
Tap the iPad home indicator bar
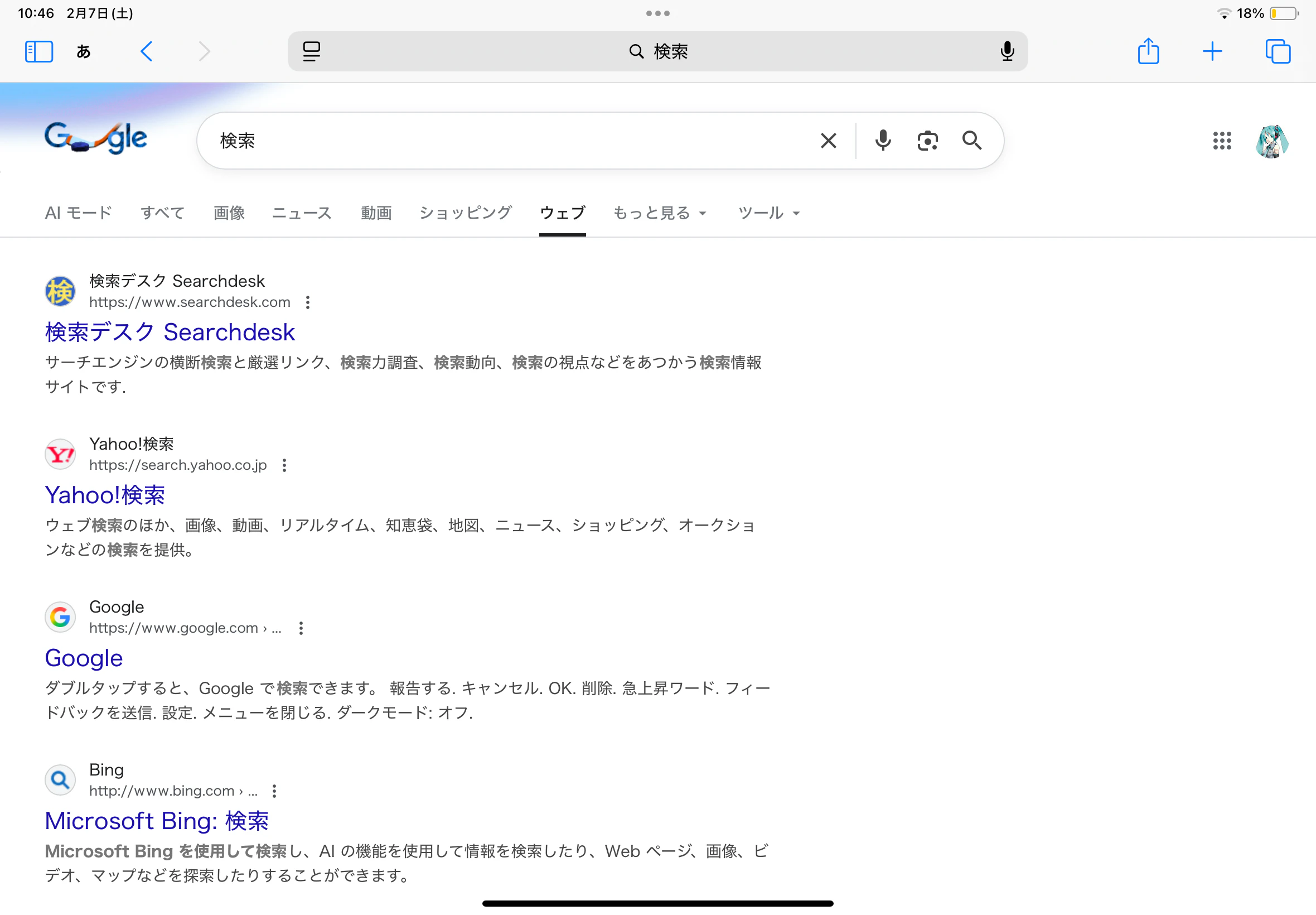pos(657,903)
